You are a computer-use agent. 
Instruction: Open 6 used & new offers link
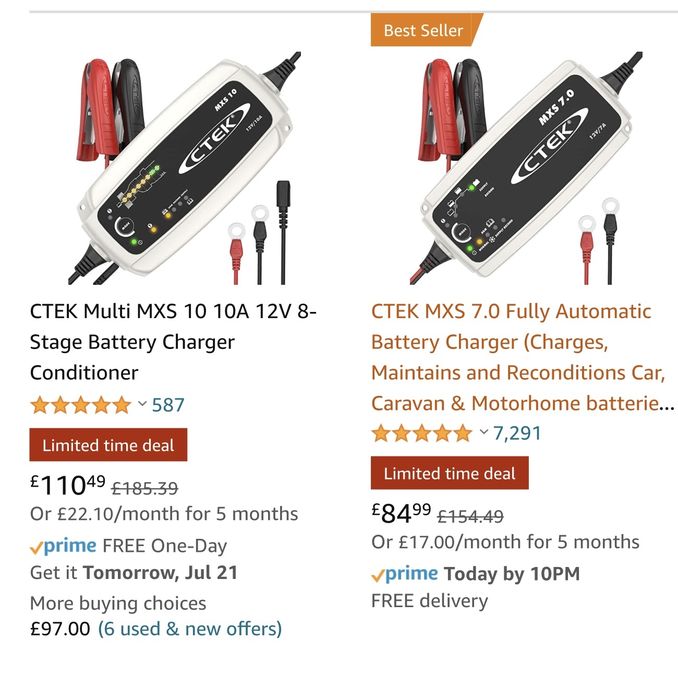click(190, 629)
